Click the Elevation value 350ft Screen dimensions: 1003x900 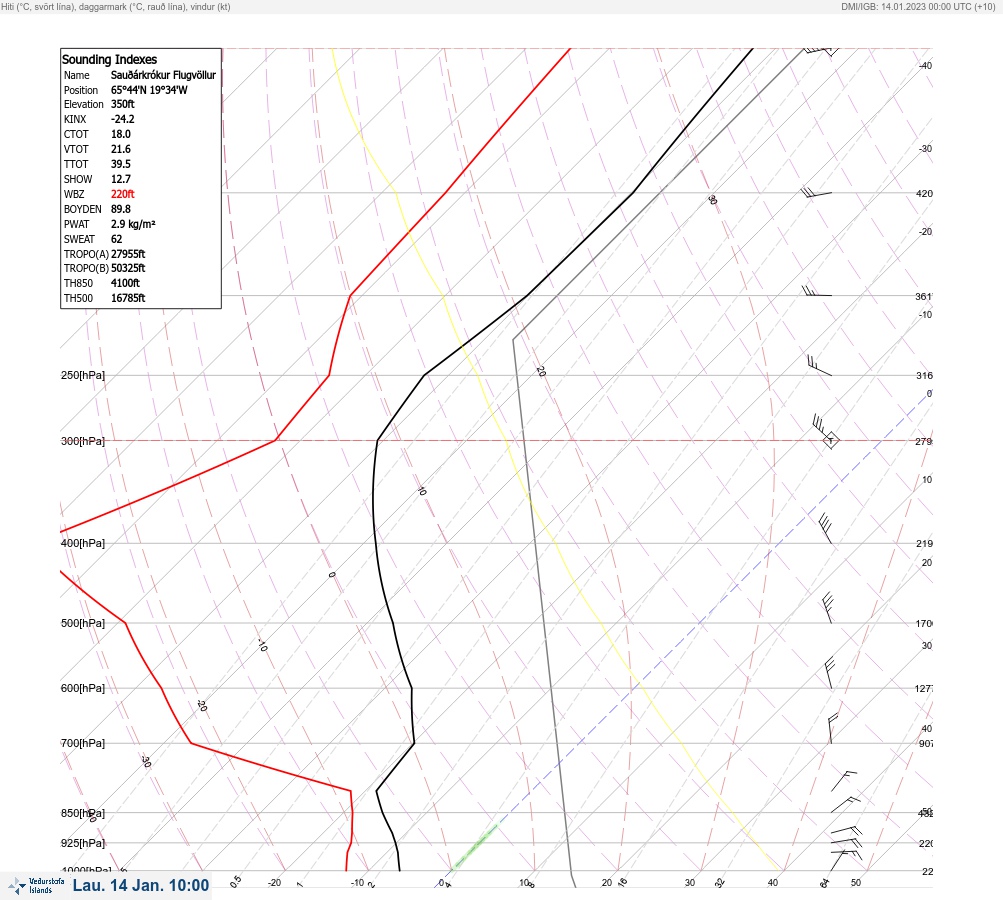pyautogui.click(x=123, y=104)
